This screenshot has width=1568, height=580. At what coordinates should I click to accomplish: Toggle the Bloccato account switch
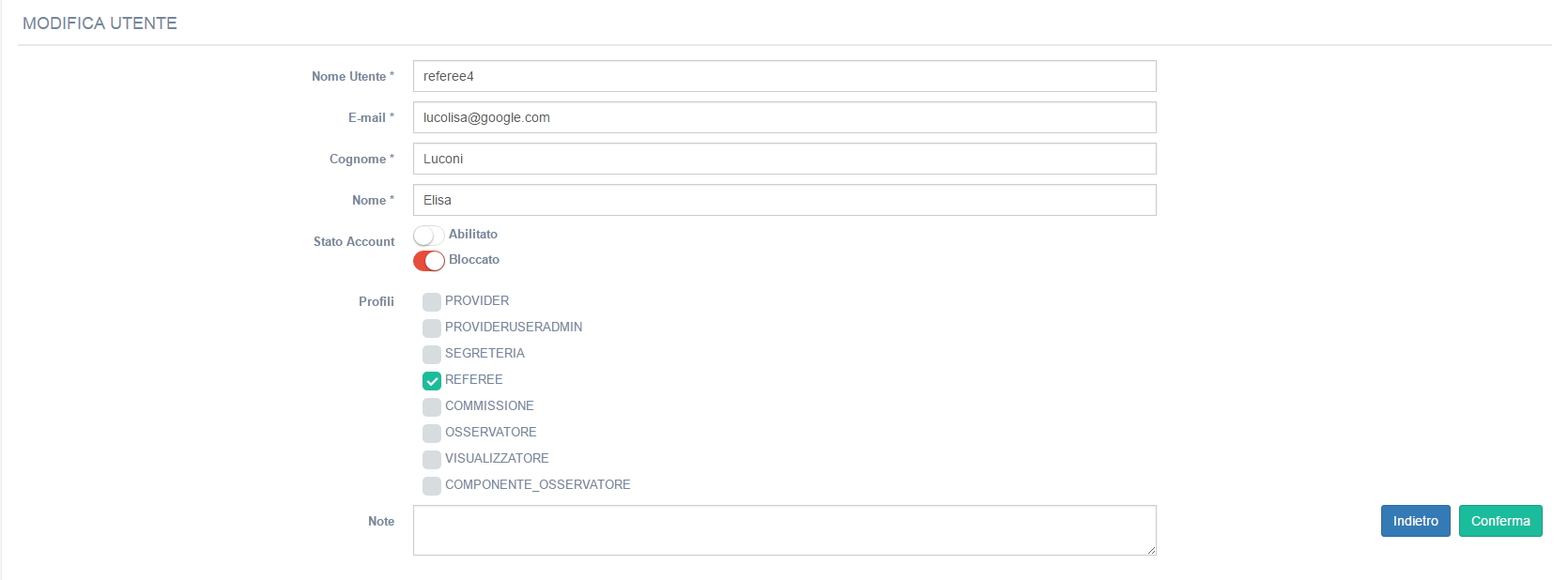pos(428,260)
